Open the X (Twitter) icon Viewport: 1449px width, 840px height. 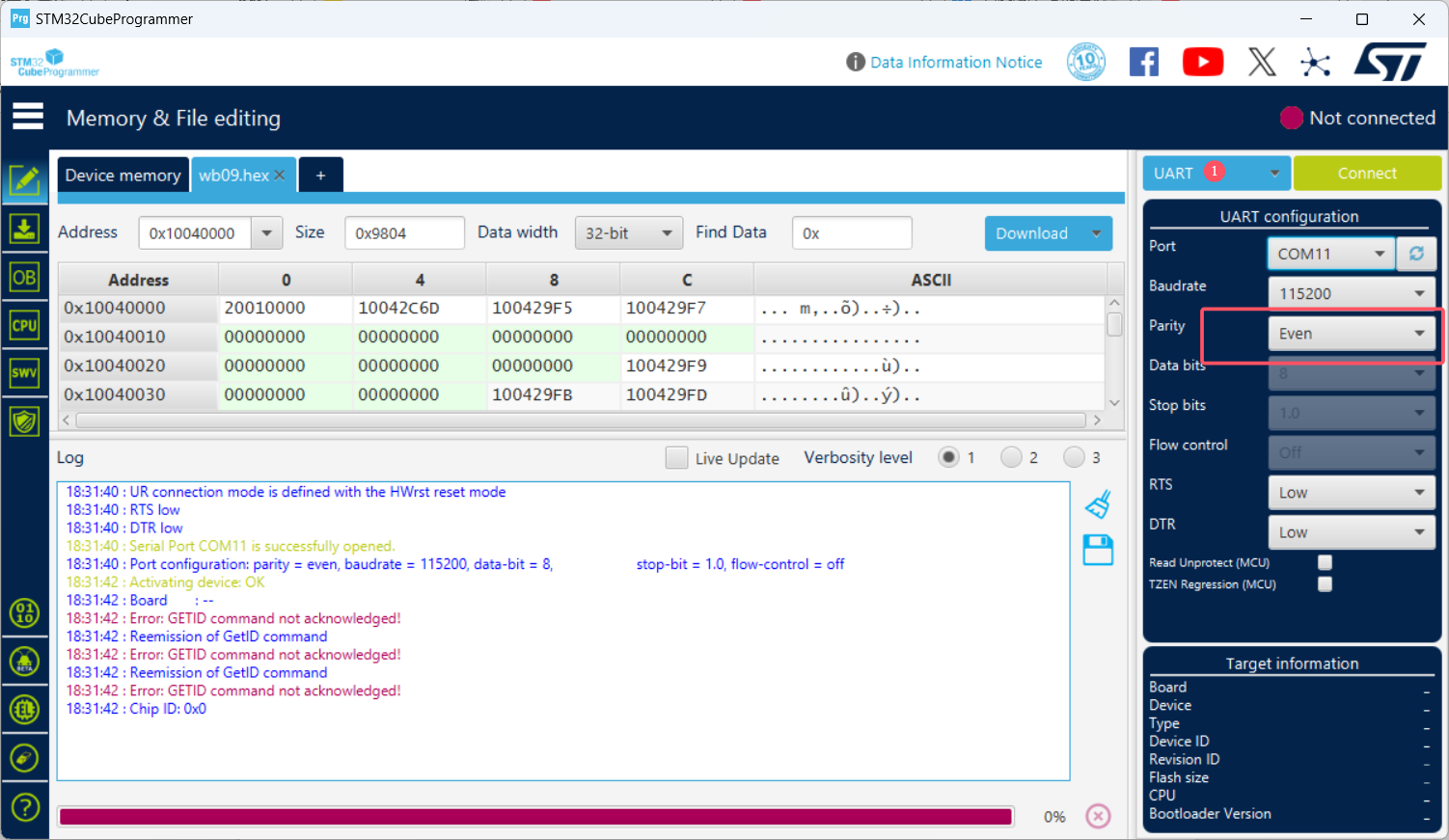[x=1262, y=62]
